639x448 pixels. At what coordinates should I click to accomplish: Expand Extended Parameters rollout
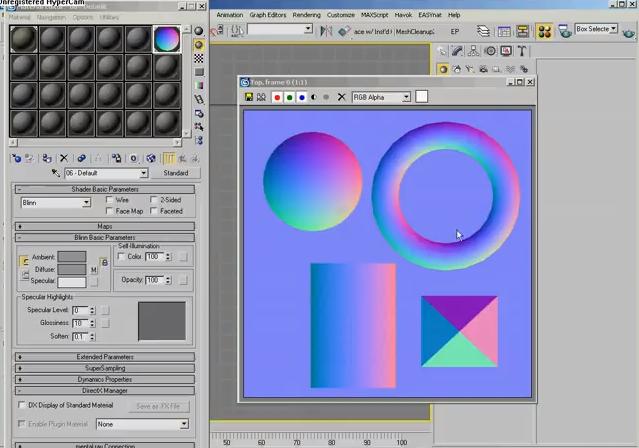pos(105,357)
